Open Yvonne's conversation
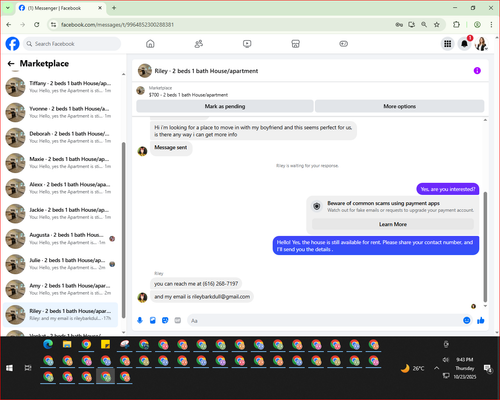Image resolution: width=500 pixels, height=400 pixels. click(x=61, y=112)
